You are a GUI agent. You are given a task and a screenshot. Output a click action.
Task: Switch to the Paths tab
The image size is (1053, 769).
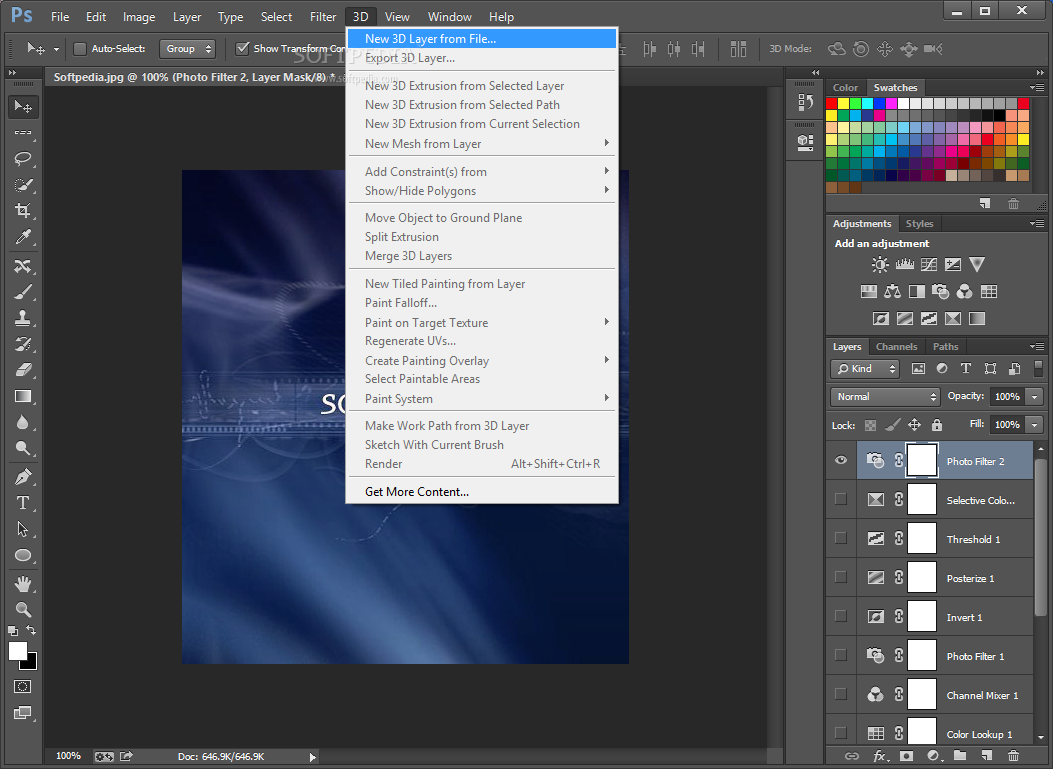point(946,347)
